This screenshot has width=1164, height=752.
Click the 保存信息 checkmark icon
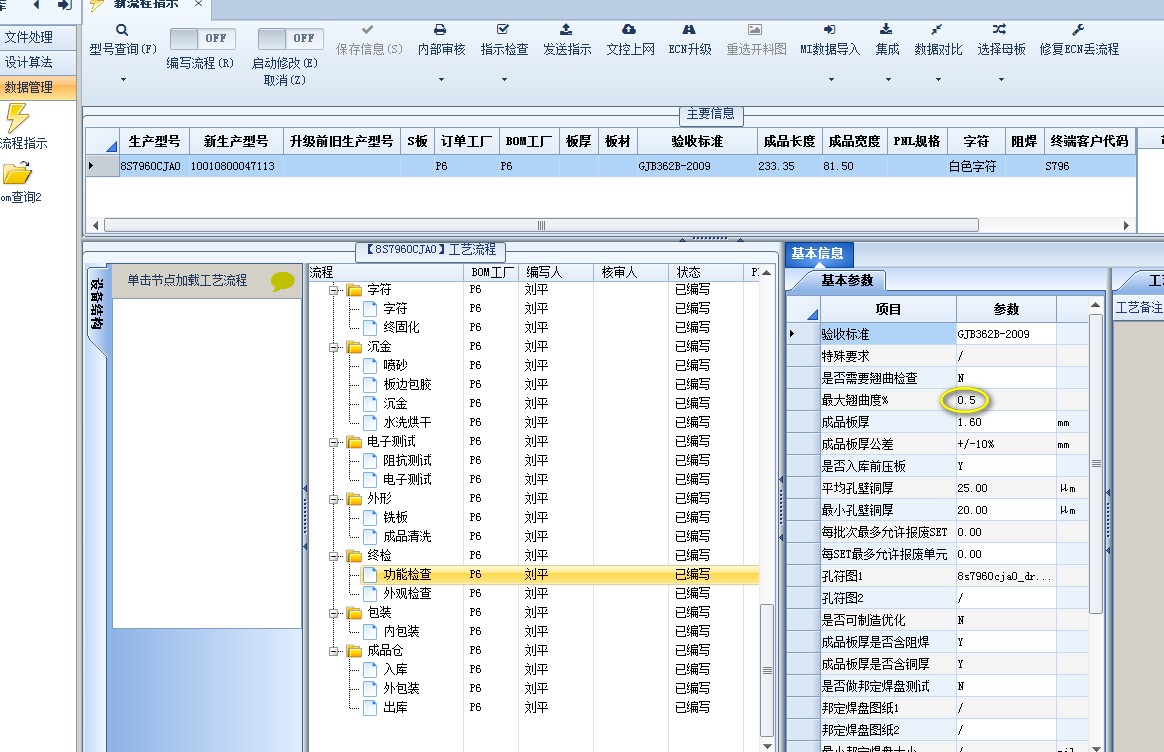(x=367, y=30)
